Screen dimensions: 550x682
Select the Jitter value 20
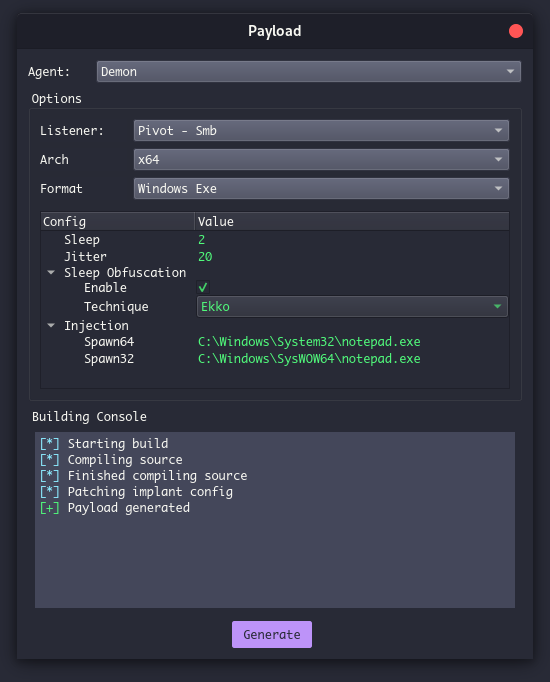(x=205, y=257)
